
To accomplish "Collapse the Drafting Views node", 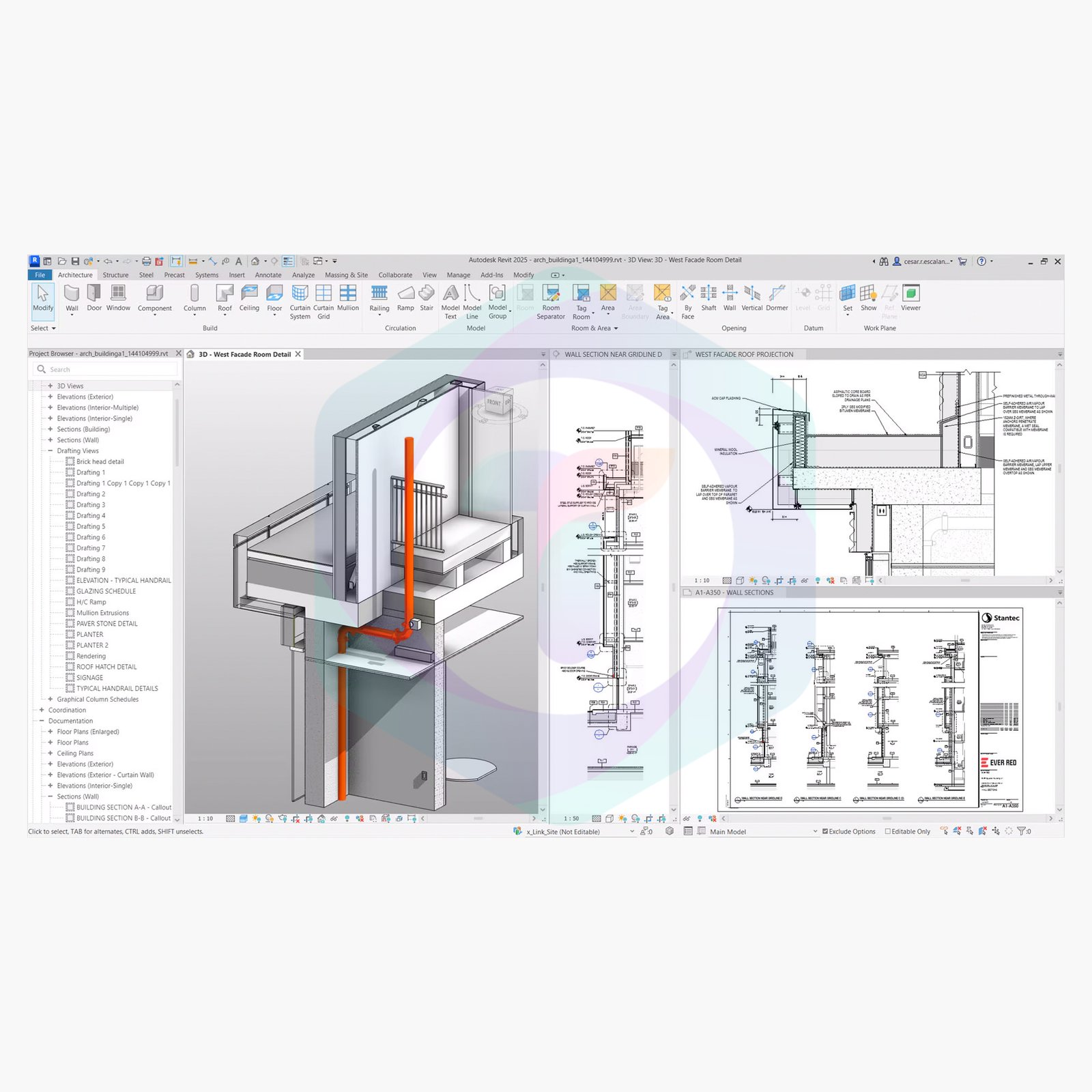I will (x=51, y=451).
